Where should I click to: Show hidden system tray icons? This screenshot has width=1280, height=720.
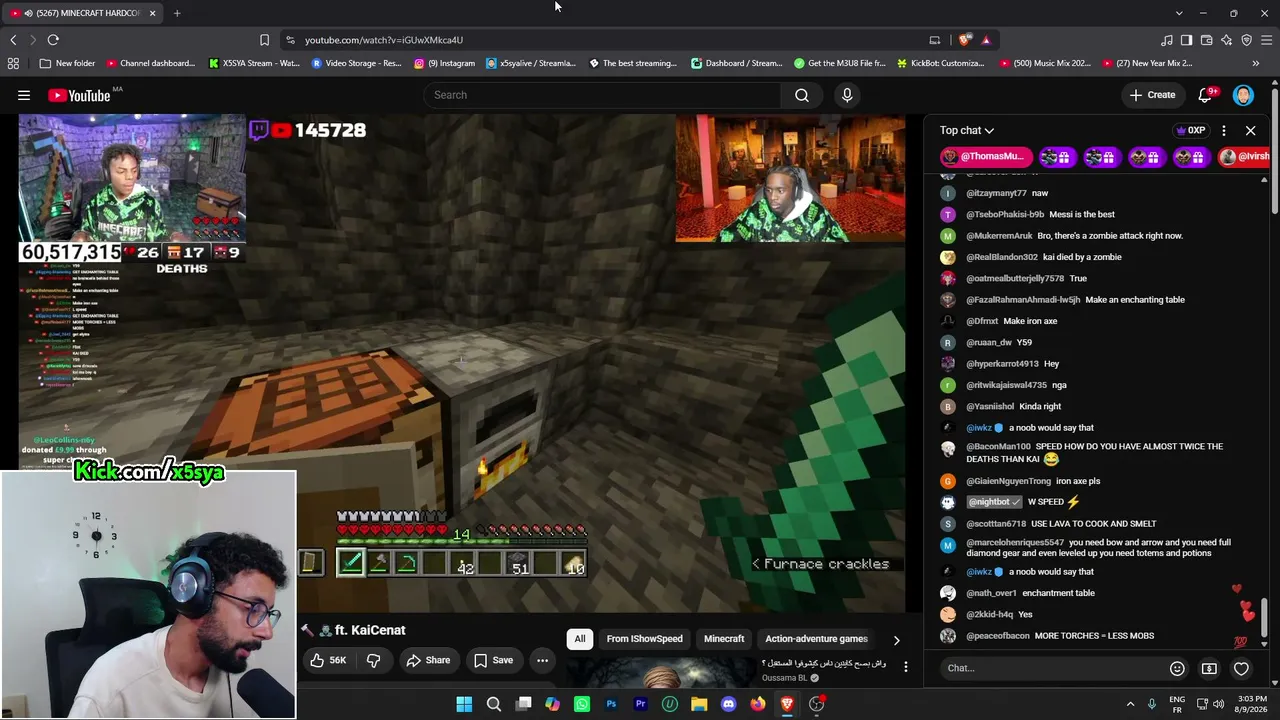point(1130,704)
